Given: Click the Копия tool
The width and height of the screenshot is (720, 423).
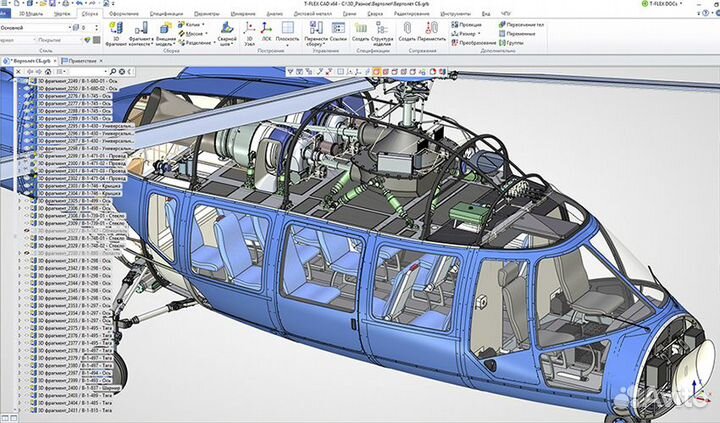Looking at the screenshot, I should coord(190,24).
